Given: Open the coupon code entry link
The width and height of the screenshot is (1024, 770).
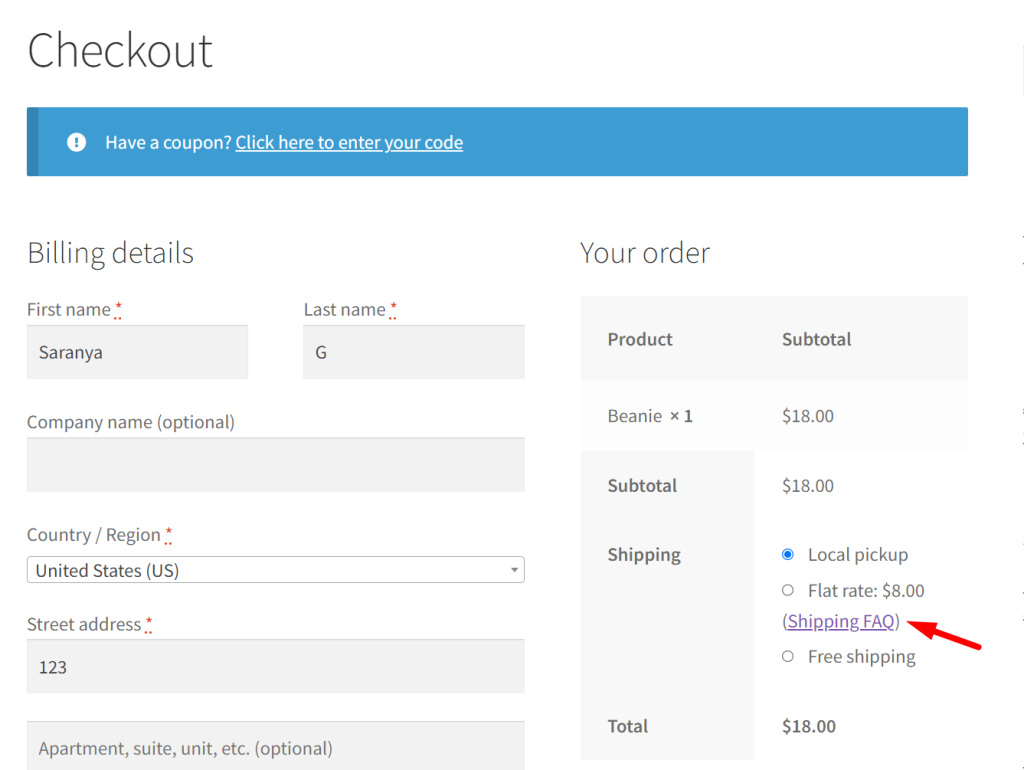Looking at the screenshot, I should click(349, 142).
